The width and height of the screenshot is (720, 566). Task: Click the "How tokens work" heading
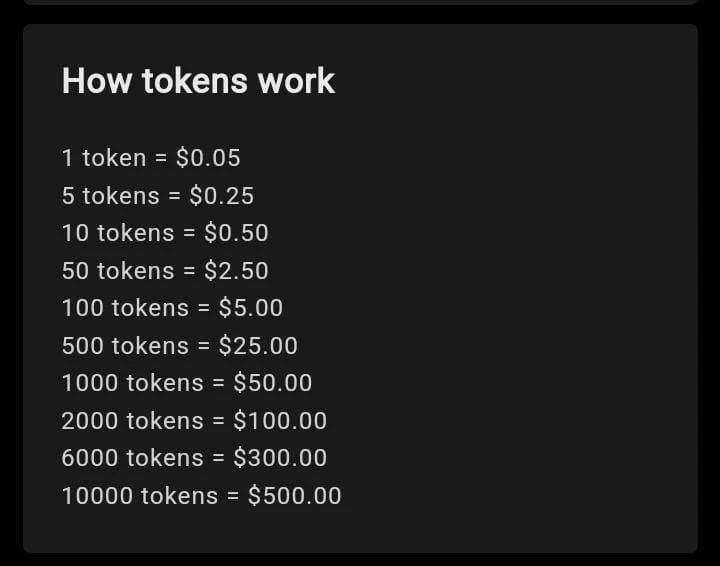[x=198, y=81]
